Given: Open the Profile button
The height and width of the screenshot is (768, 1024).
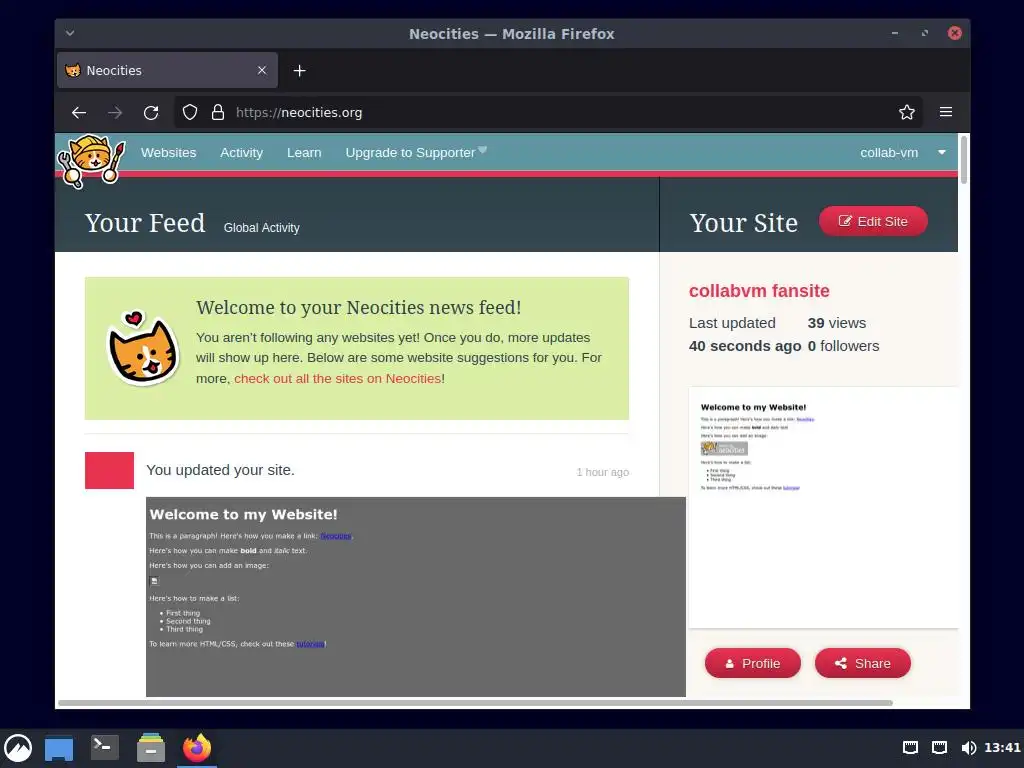Looking at the screenshot, I should (752, 664).
